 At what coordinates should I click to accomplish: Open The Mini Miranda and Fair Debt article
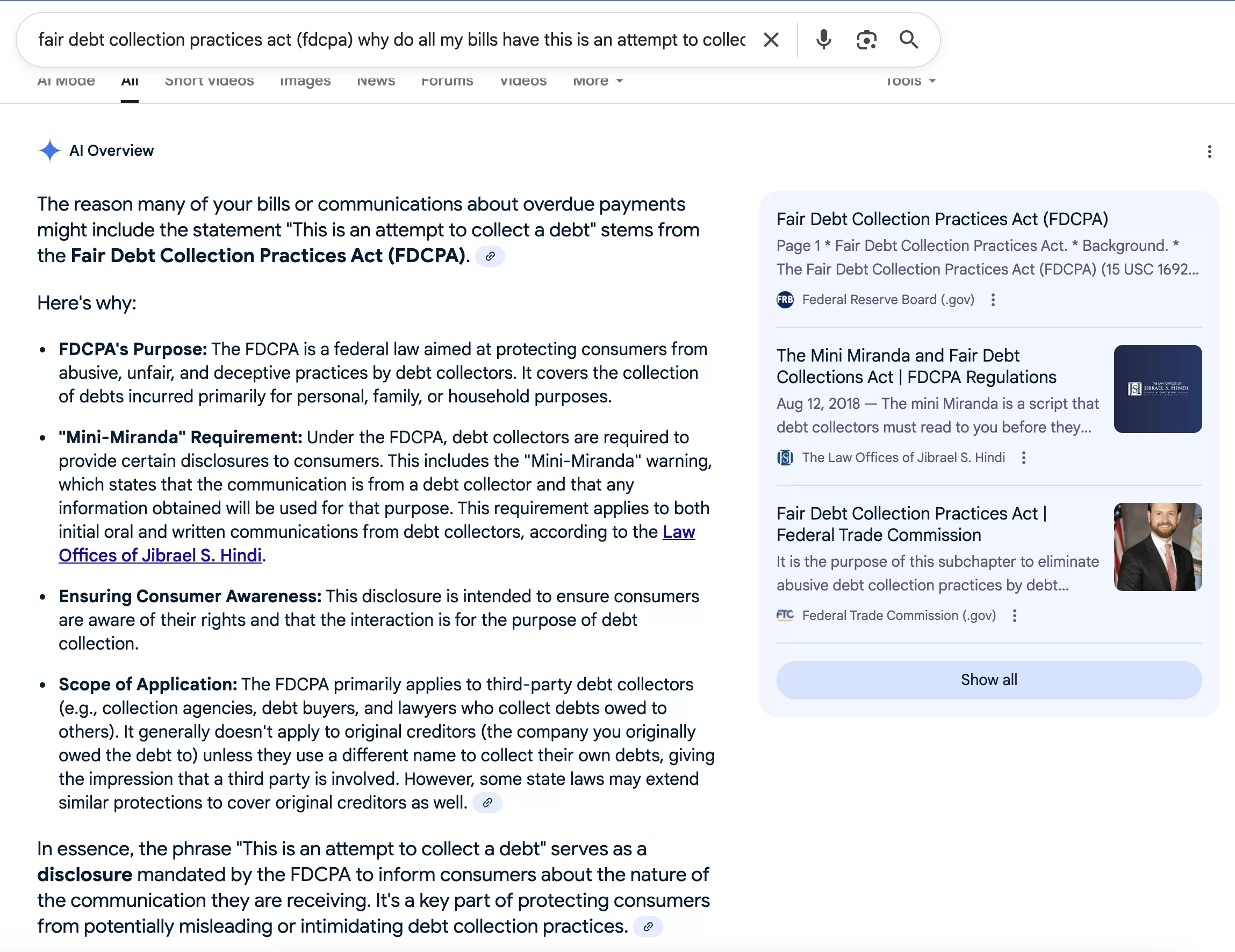pyautogui.click(x=916, y=366)
